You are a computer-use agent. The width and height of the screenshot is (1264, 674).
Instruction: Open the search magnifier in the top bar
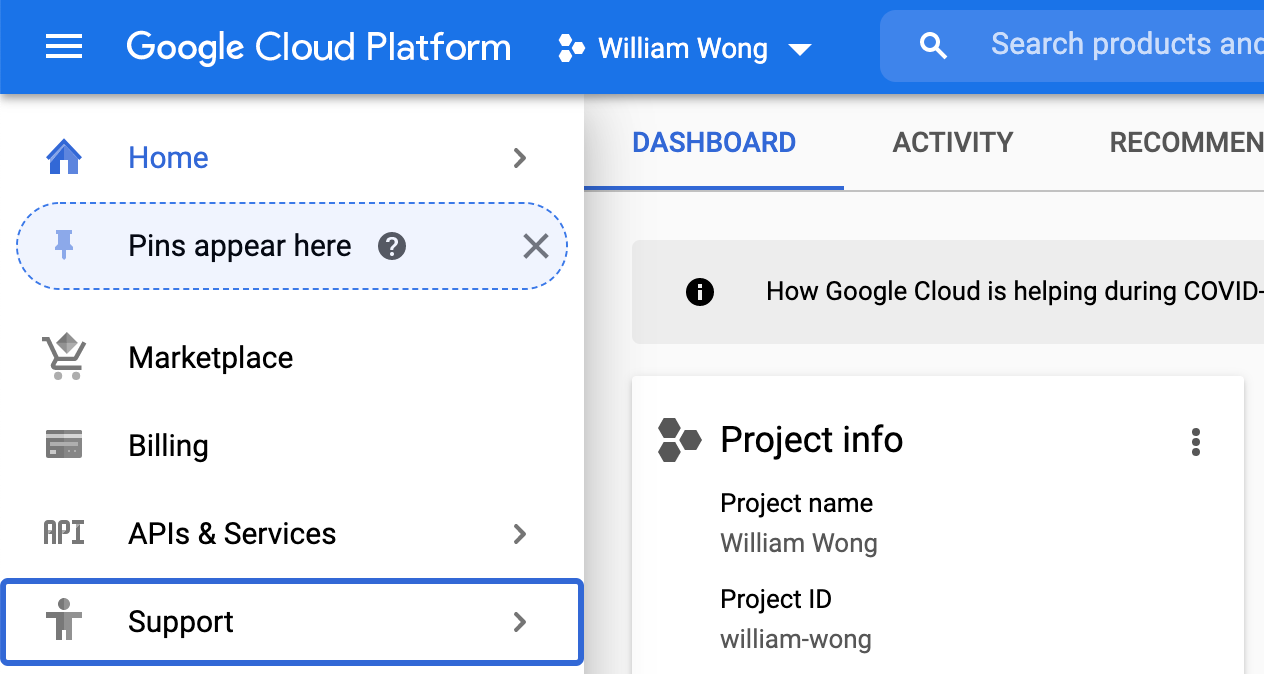click(932, 44)
